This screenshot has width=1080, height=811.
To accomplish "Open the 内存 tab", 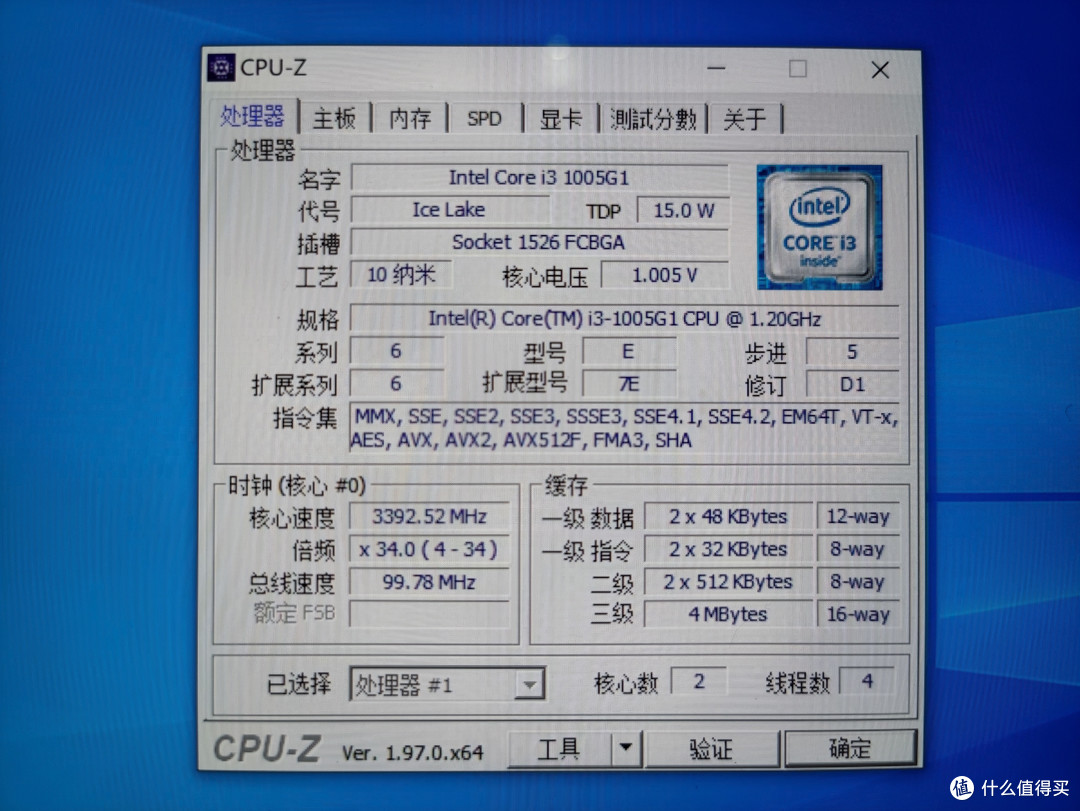I will (410, 119).
